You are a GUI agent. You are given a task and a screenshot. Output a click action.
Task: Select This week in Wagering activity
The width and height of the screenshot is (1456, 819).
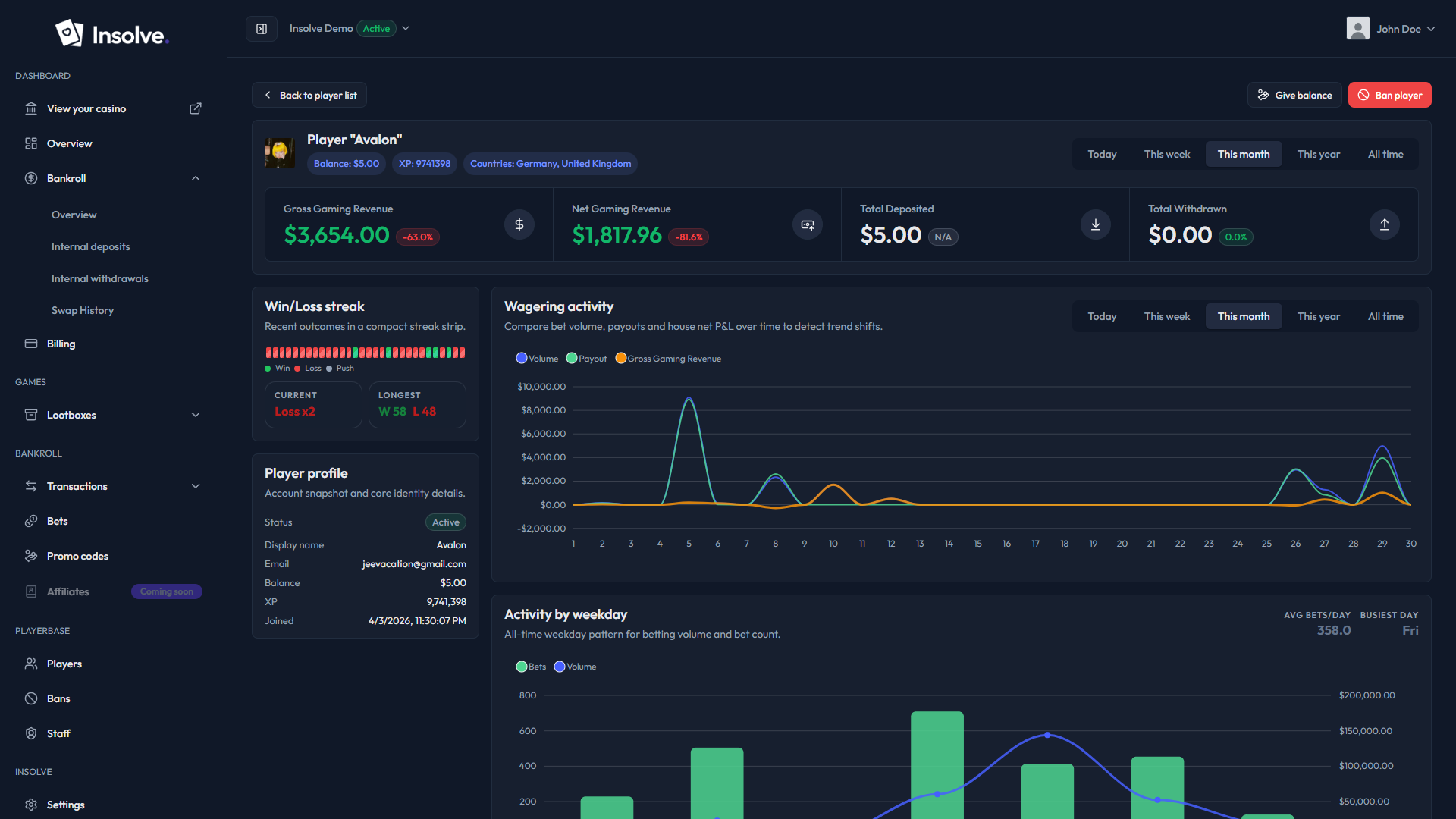point(1167,316)
